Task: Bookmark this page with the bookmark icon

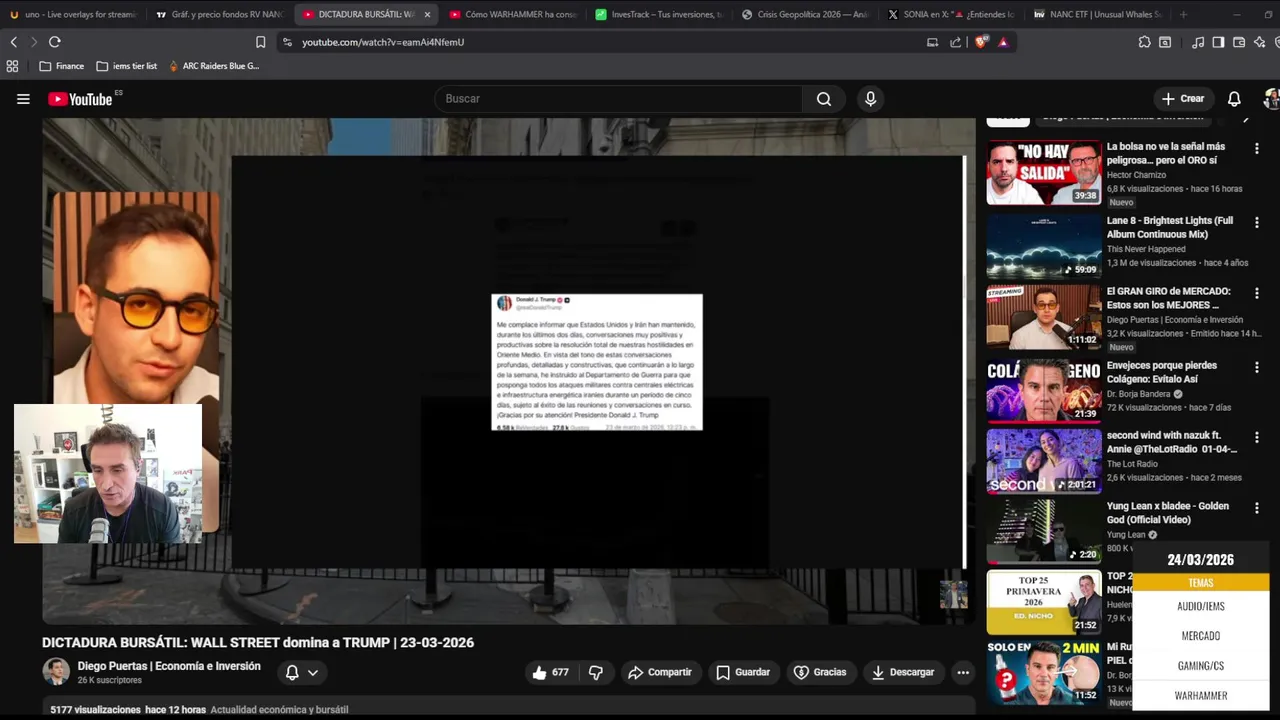Action: tap(261, 42)
